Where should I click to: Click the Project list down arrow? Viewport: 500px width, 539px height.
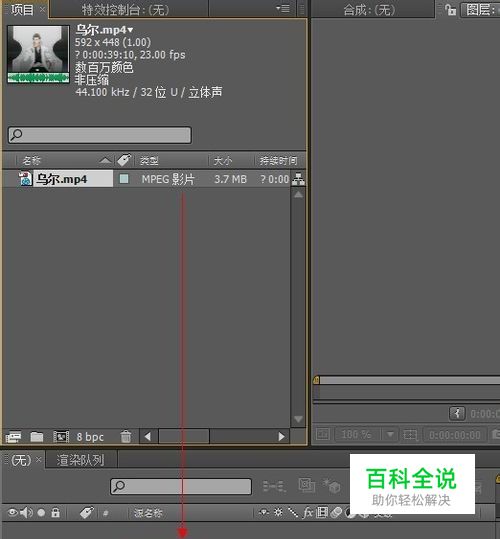click(298, 419)
